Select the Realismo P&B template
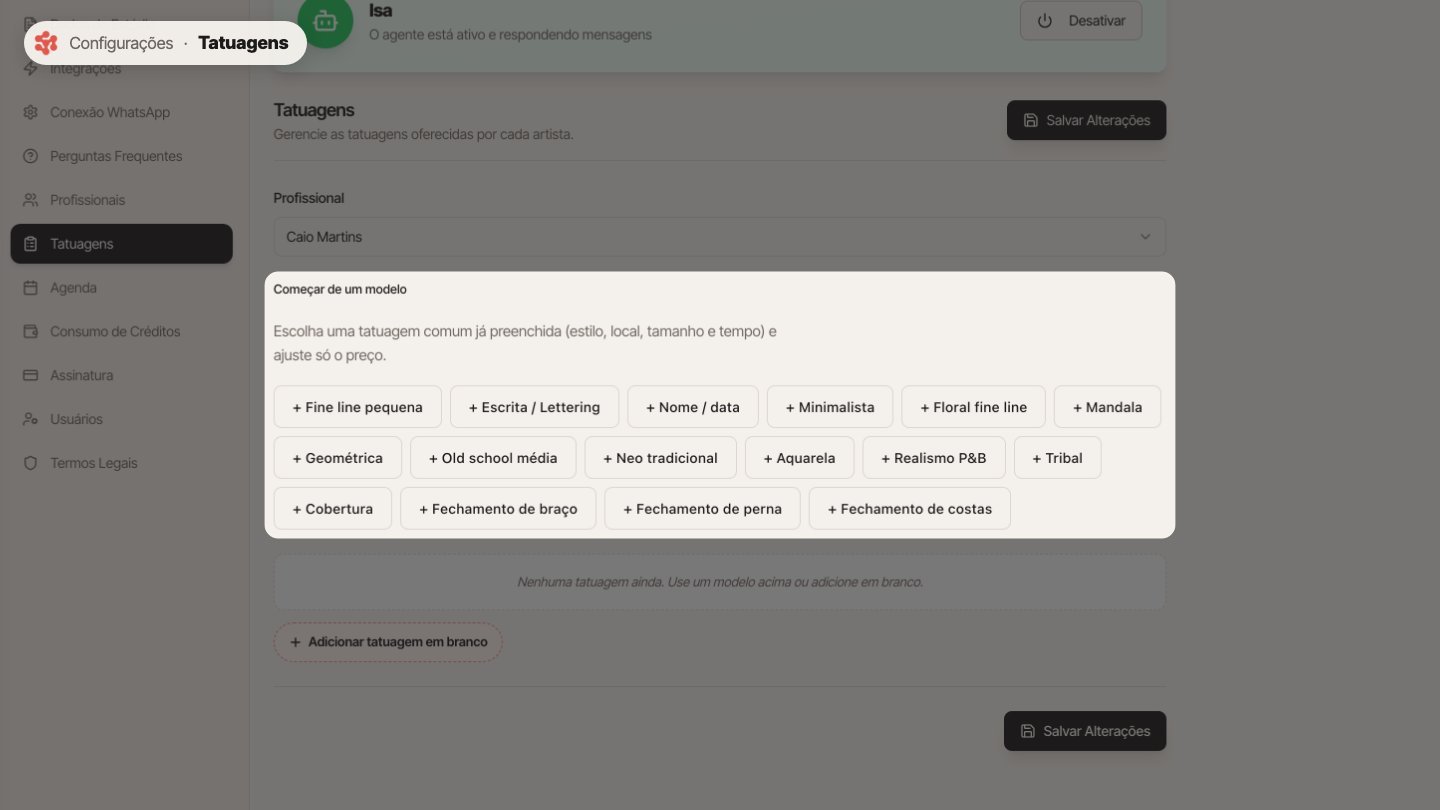 (934, 458)
